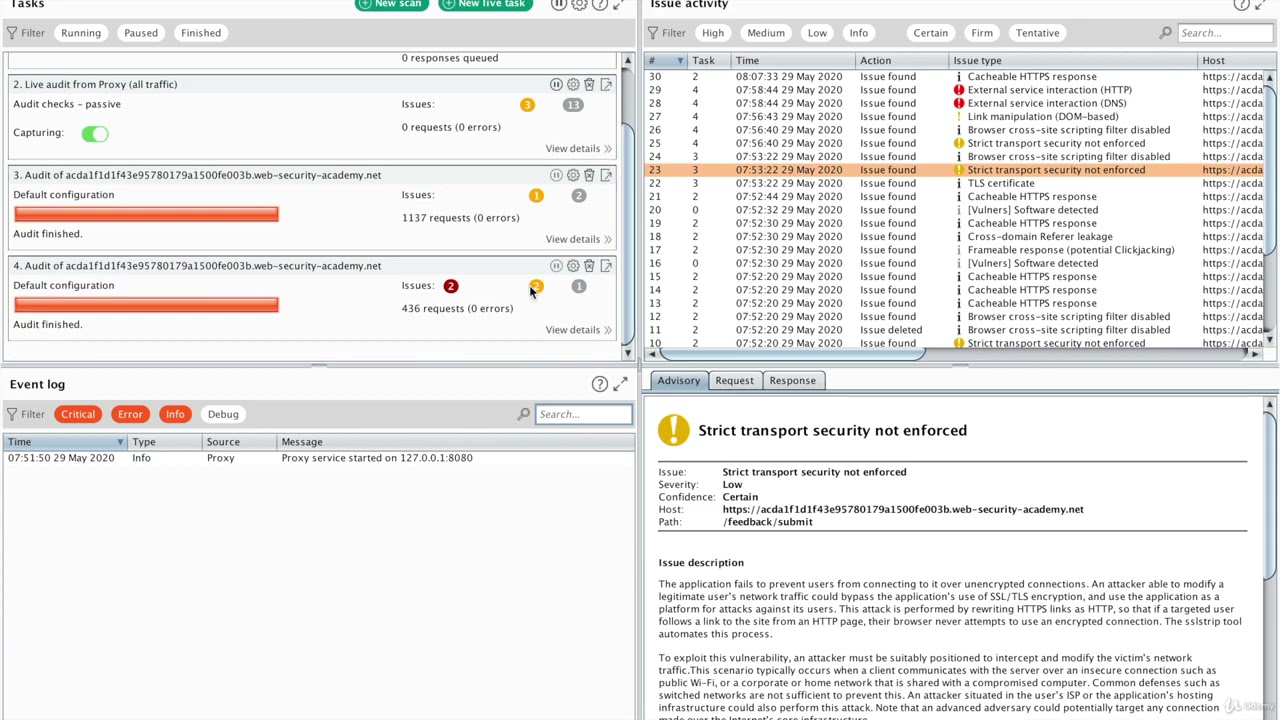Image resolution: width=1280 pixels, height=720 pixels.
Task: Create a New live task
Action: pyautogui.click(x=485, y=4)
